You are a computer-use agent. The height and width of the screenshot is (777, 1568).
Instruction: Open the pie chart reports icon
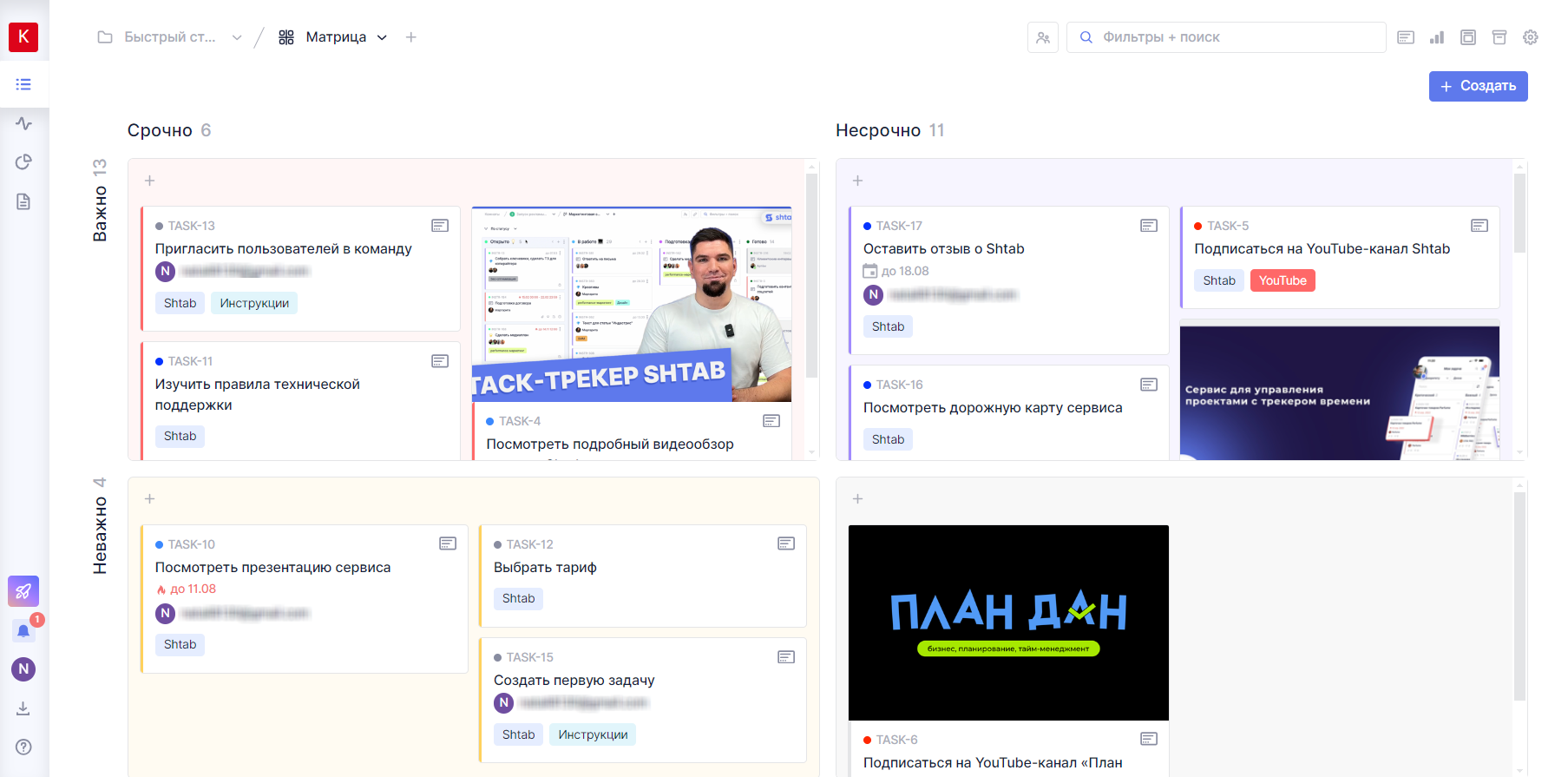(23, 162)
